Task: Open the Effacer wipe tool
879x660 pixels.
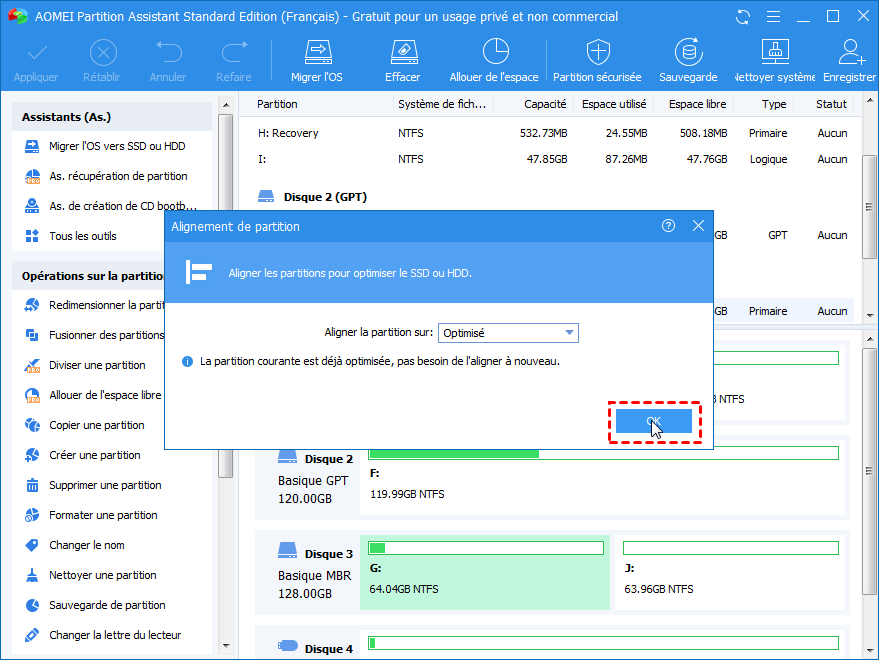Action: click(403, 61)
